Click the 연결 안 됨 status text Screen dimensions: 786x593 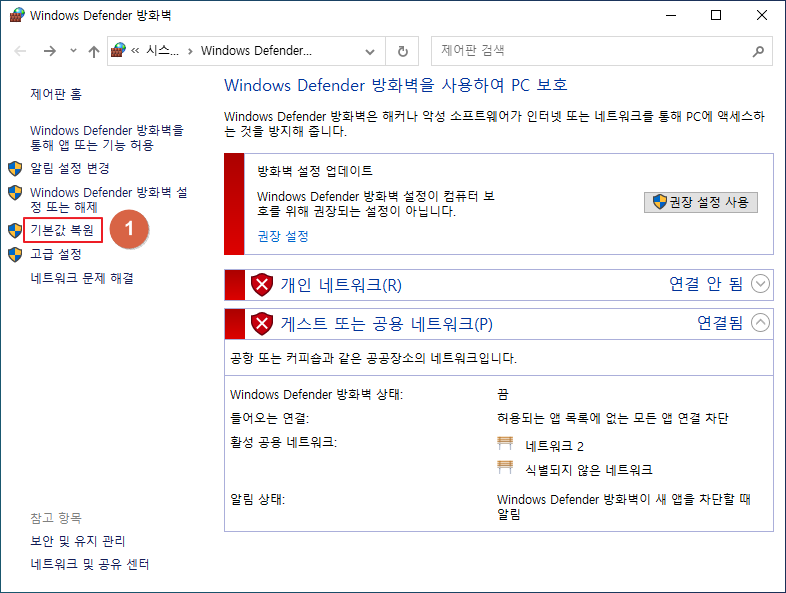(706, 284)
